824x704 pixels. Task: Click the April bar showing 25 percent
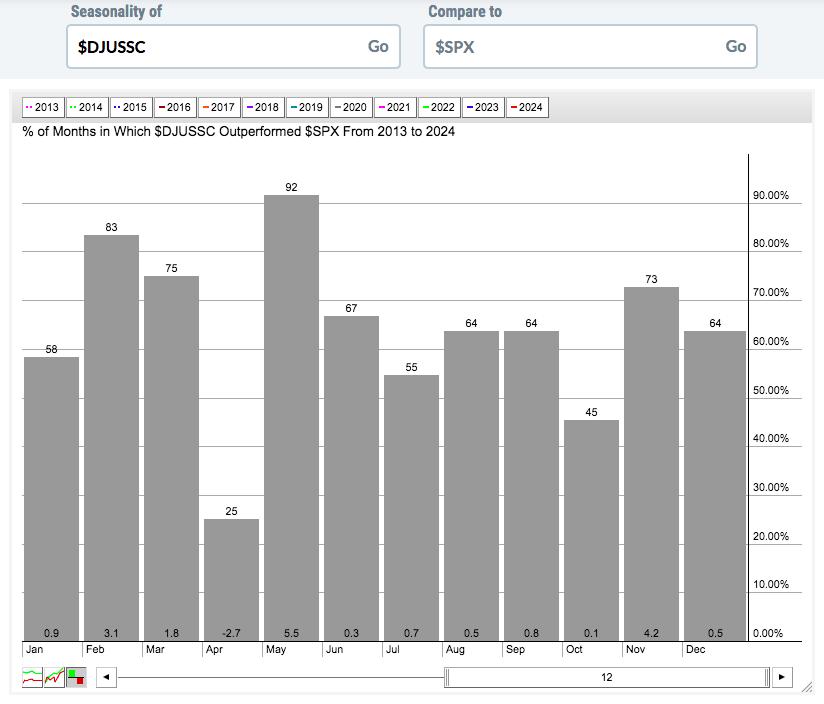click(x=231, y=580)
